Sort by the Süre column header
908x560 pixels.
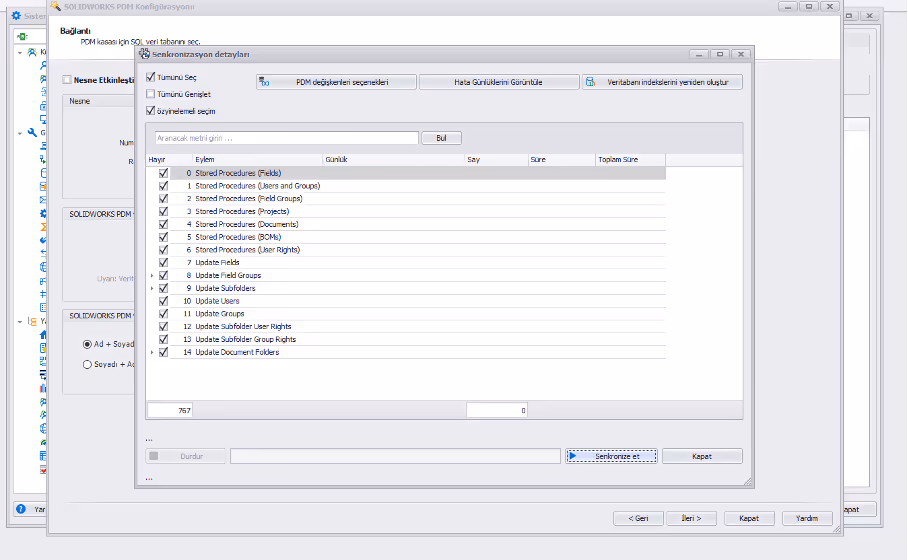click(562, 159)
